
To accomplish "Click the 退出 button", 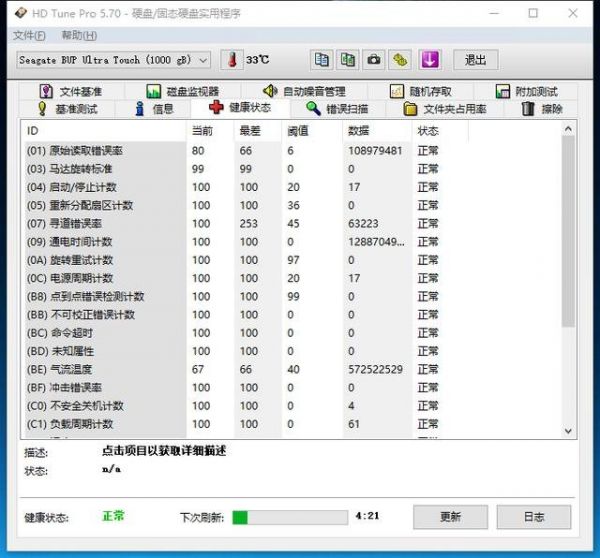I will (x=476, y=60).
